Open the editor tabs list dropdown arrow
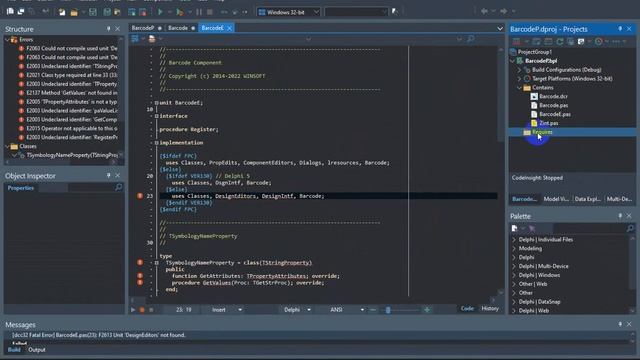Viewport: 640px width, 360px height. 500,29
